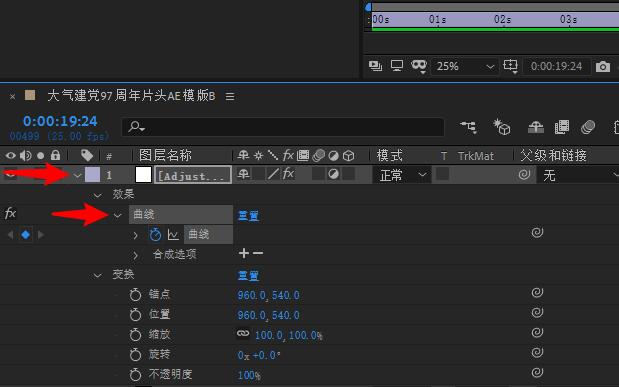
Task: Click 重置 link for 变换
Action: pos(248,275)
